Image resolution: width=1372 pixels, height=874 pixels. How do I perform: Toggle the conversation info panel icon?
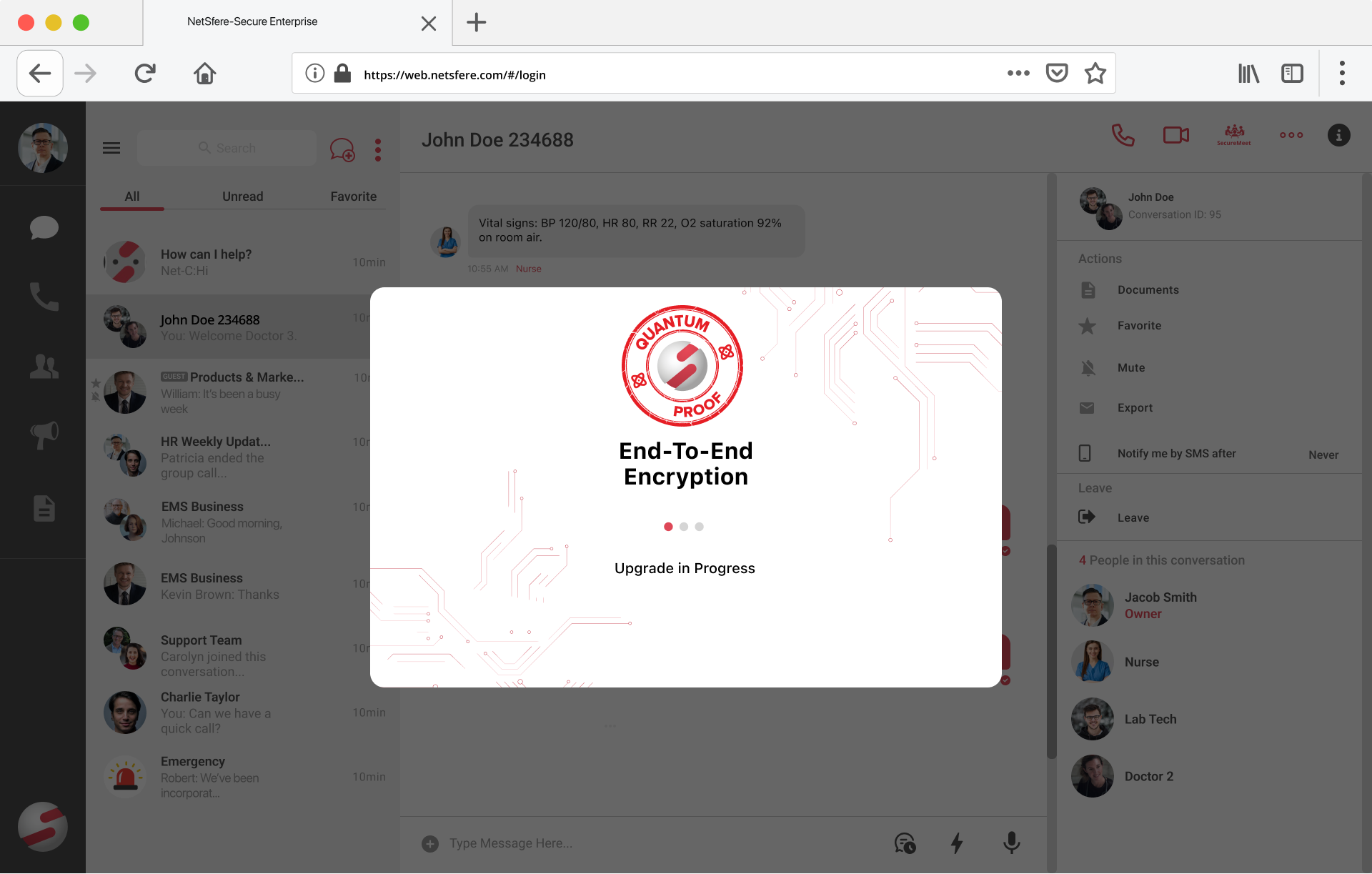[1338, 135]
